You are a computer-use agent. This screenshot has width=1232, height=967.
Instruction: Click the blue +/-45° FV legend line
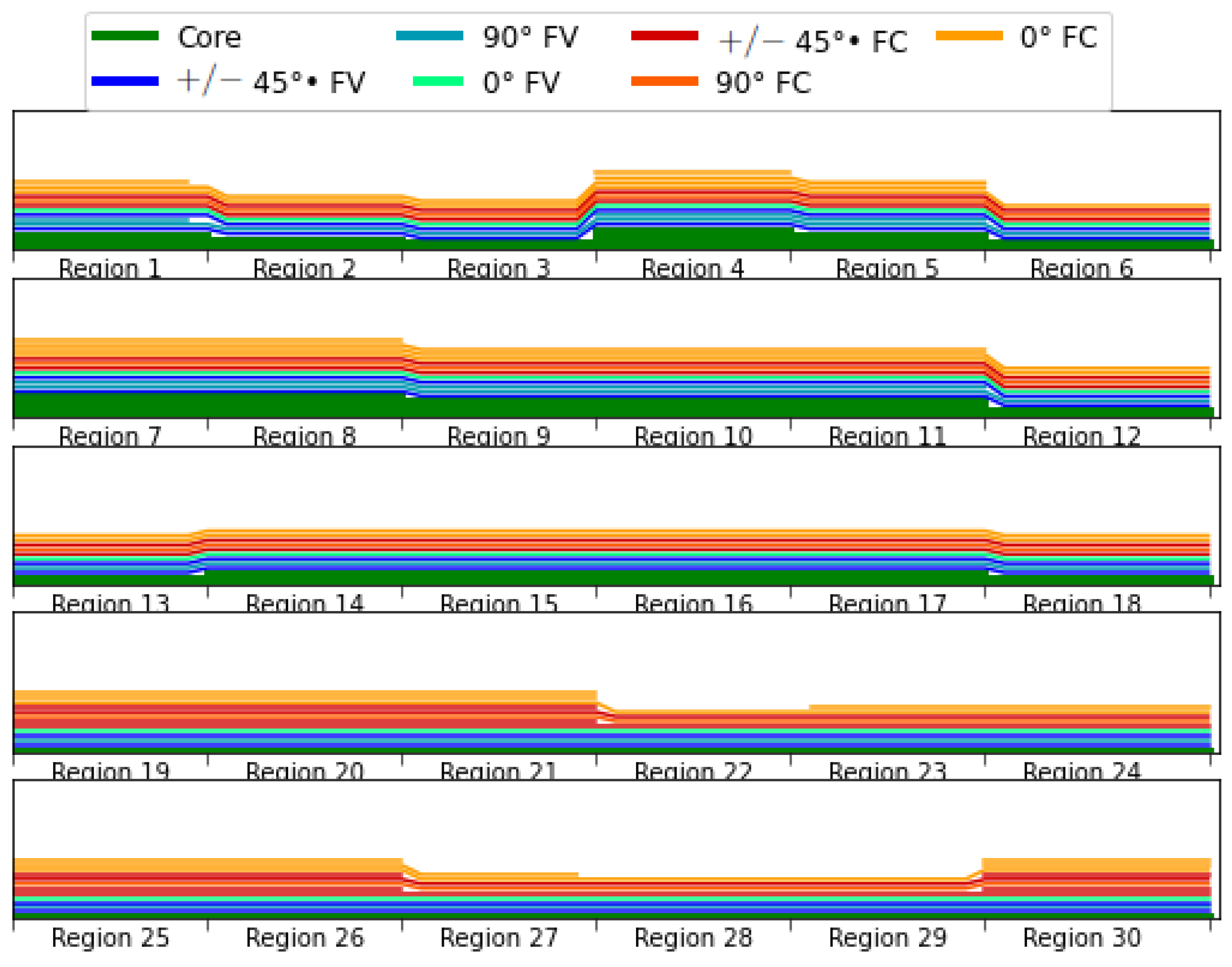coord(125,81)
